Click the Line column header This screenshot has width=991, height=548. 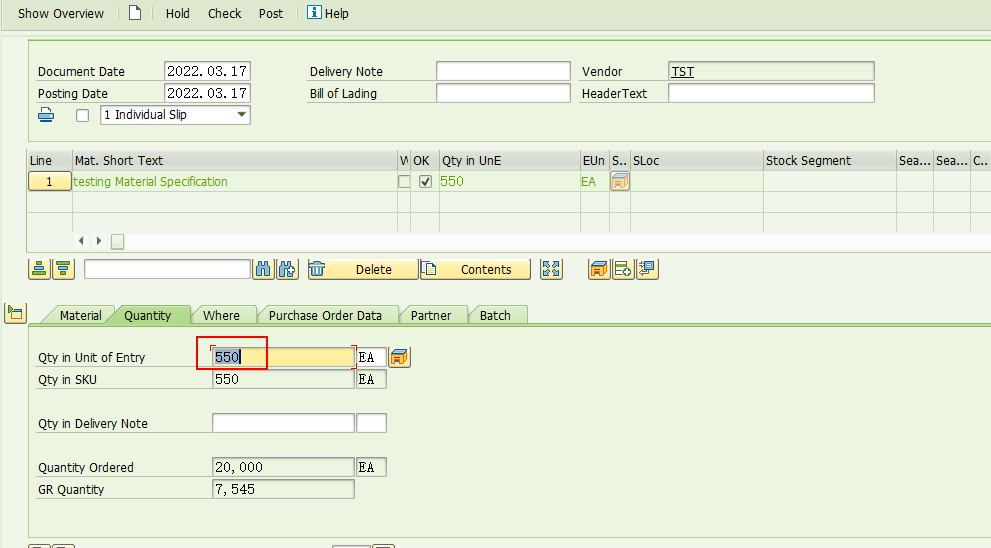point(49,161)
